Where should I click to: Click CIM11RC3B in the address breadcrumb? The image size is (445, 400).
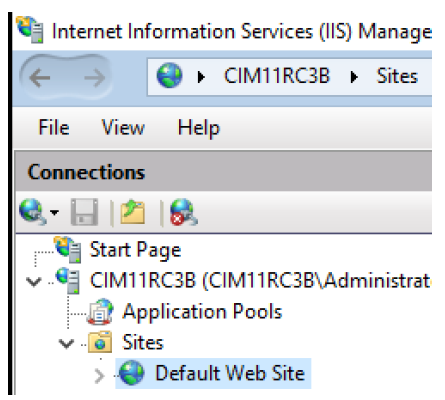[277, 76]
